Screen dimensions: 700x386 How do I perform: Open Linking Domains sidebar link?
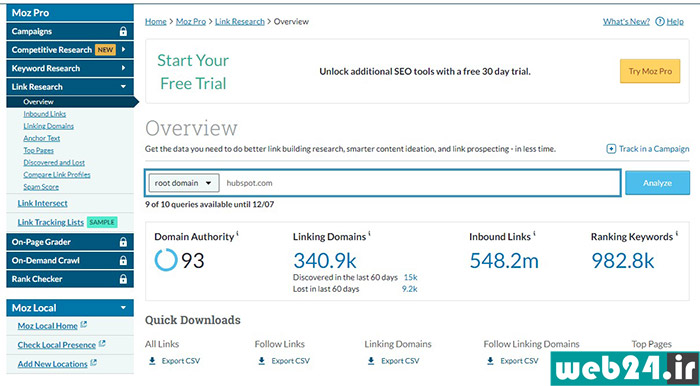(x=49, y=126)
